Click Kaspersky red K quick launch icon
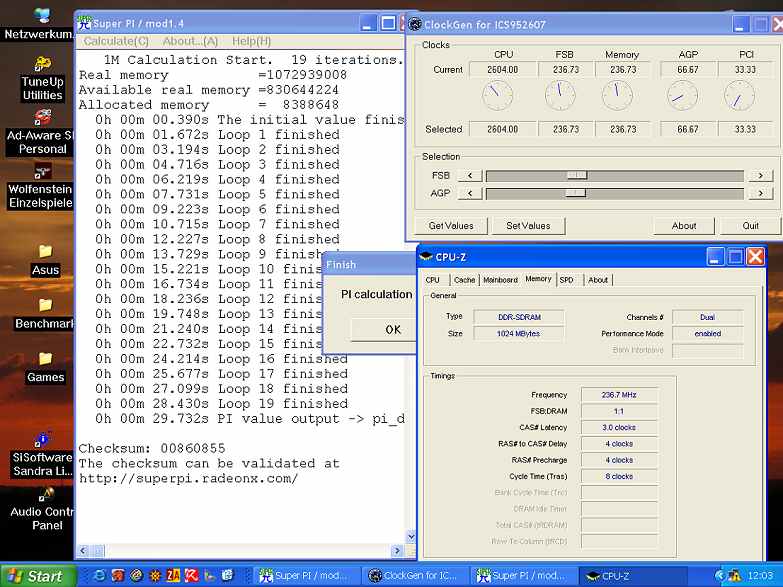 pyautogui.click(x=192, y=576)
